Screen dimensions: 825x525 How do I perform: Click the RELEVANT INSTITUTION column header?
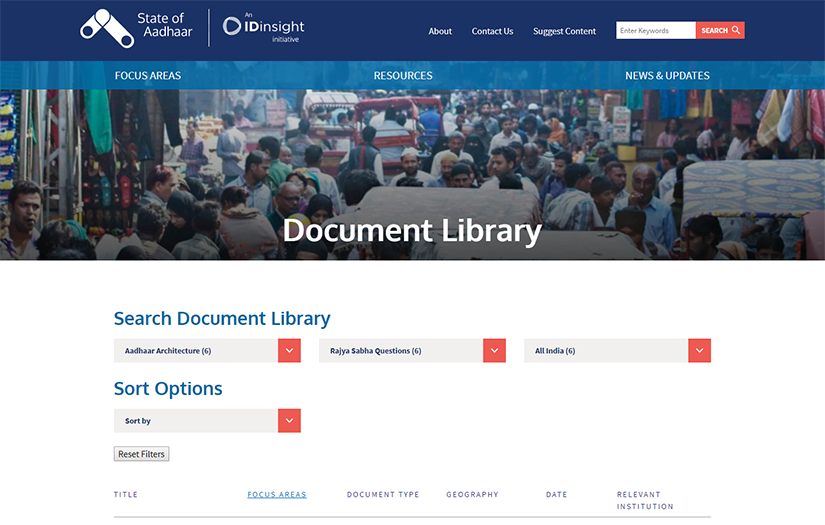point(645,500)
